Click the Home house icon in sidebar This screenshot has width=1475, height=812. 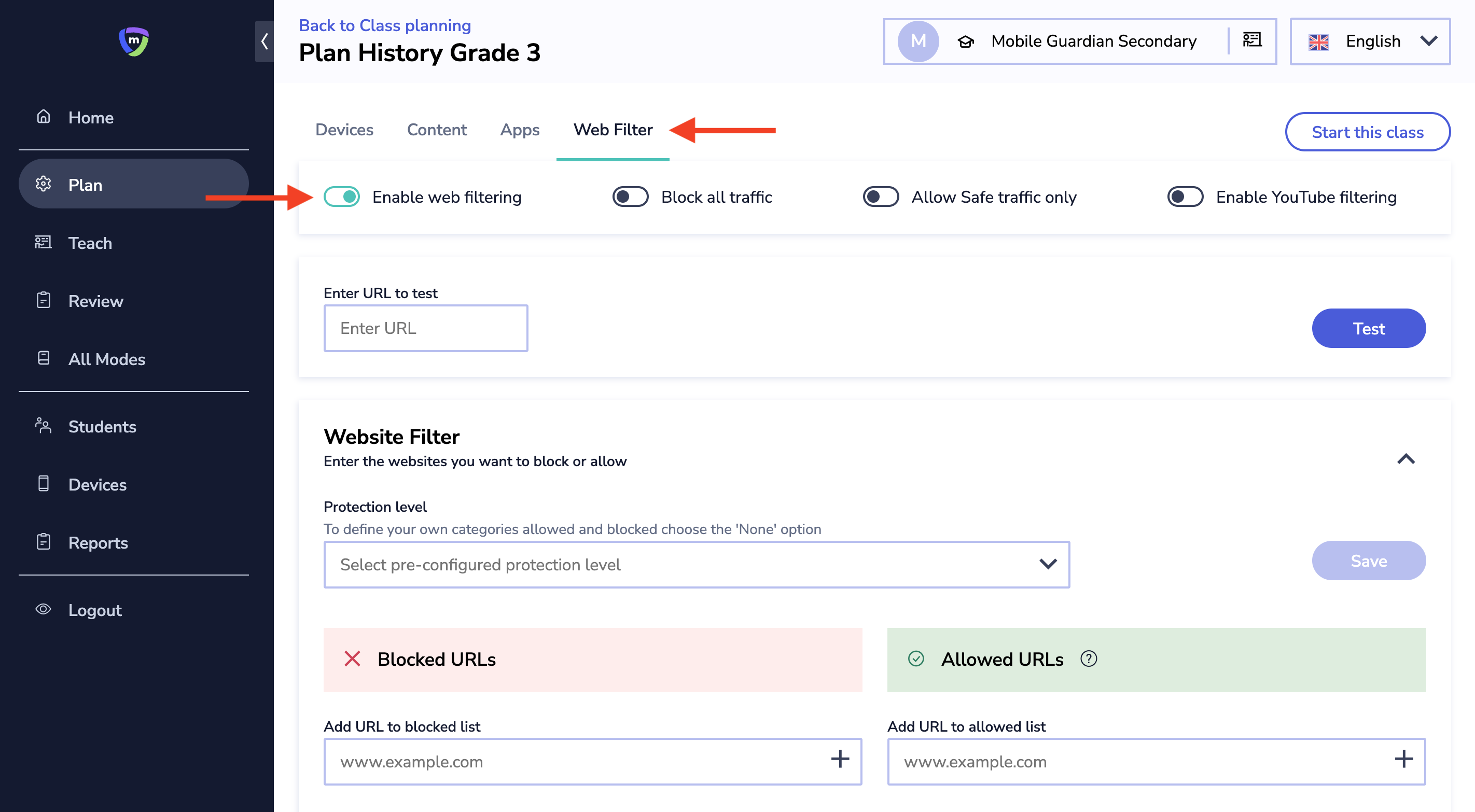pyautogui.click(x=44, y=117)
